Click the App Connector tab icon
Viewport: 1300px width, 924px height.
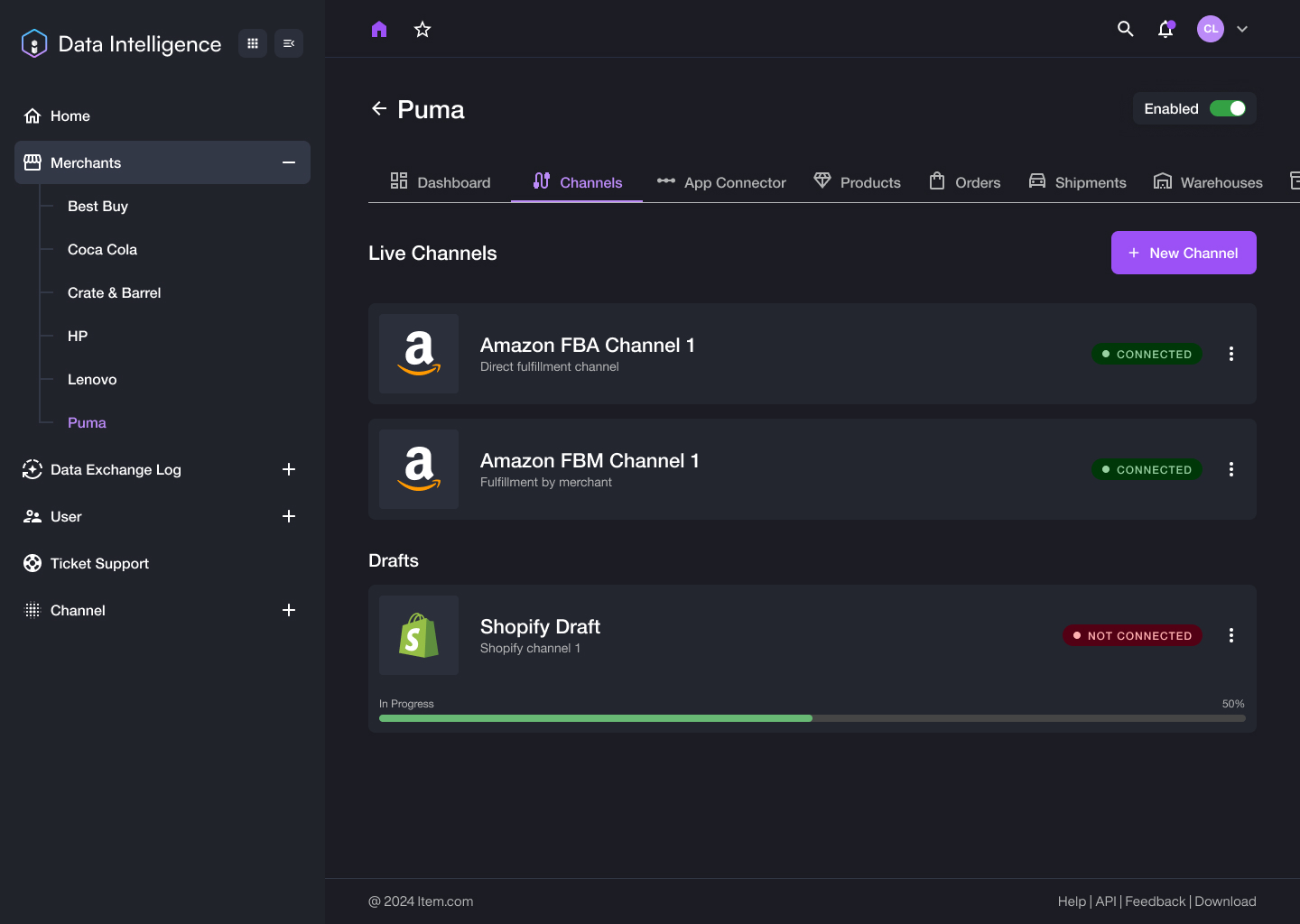coord(666,180)
